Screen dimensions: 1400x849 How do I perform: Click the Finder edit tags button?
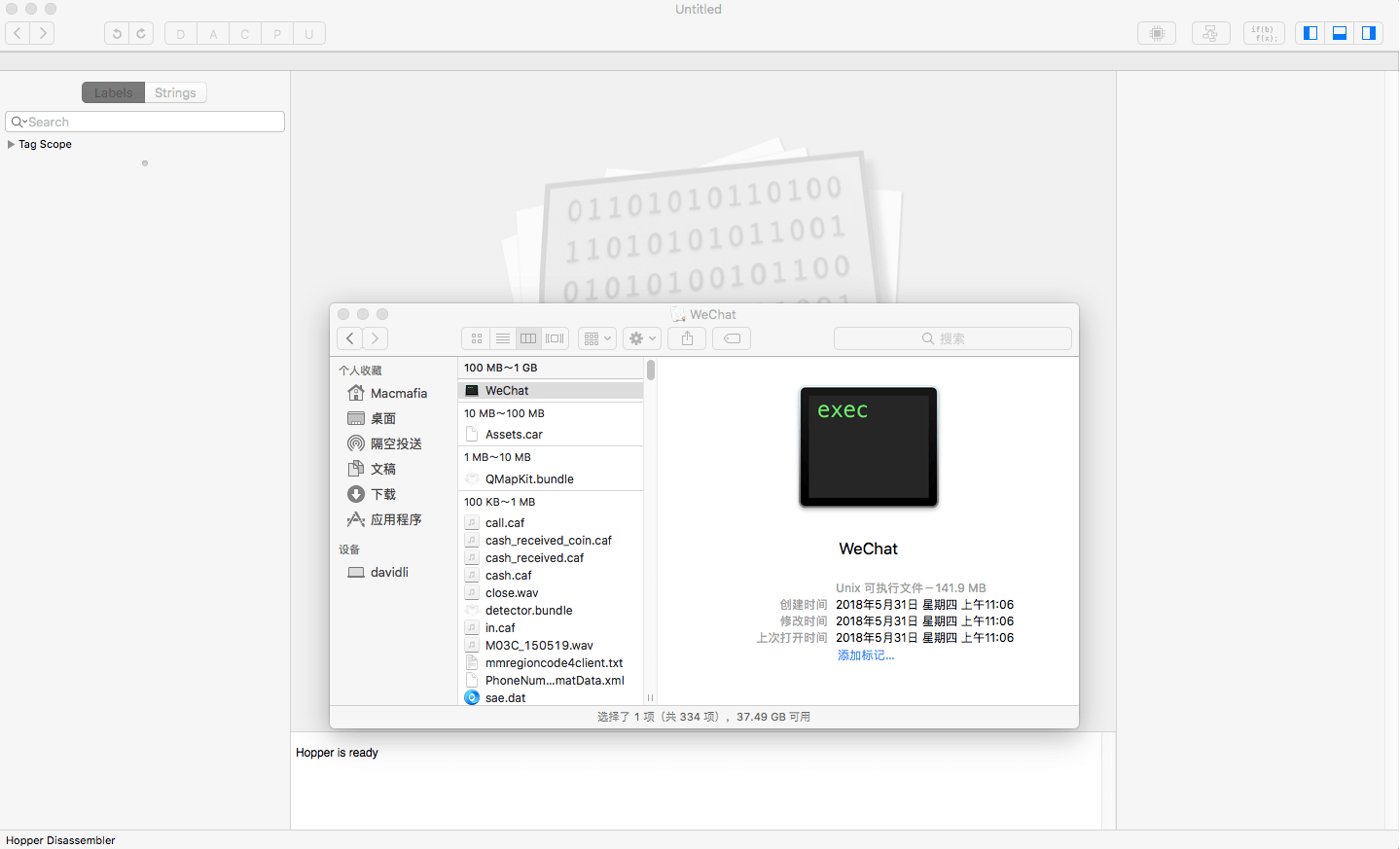tap(732, 338)
